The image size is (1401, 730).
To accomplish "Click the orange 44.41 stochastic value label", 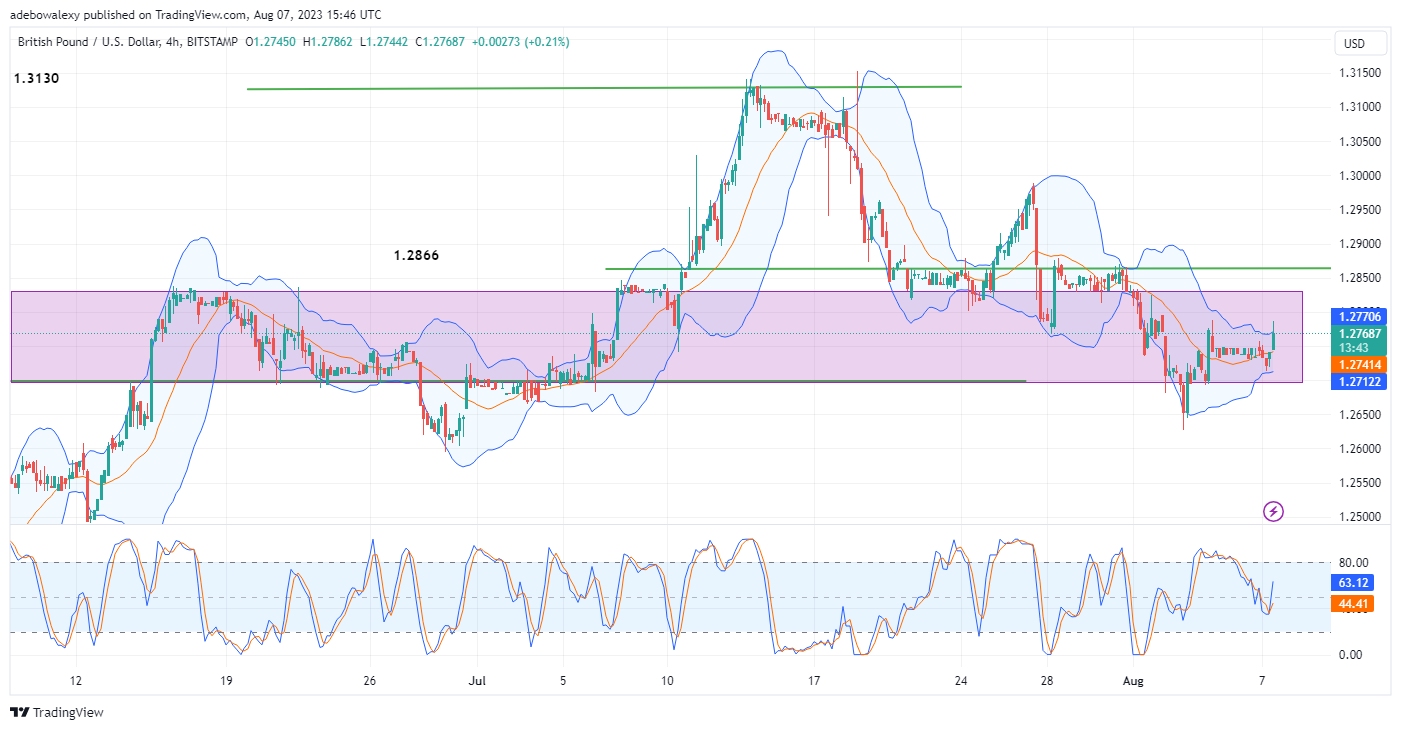I will pos(1354,603).
